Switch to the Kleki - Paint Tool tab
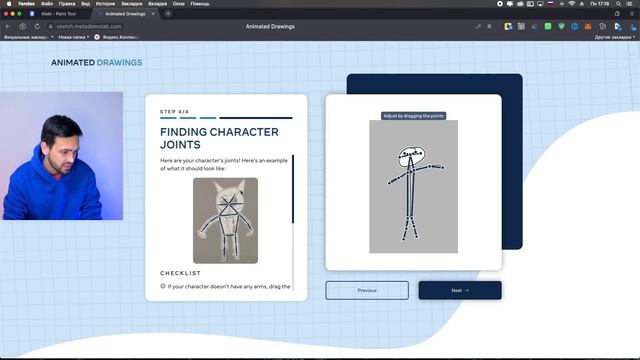 coord(59,13)
